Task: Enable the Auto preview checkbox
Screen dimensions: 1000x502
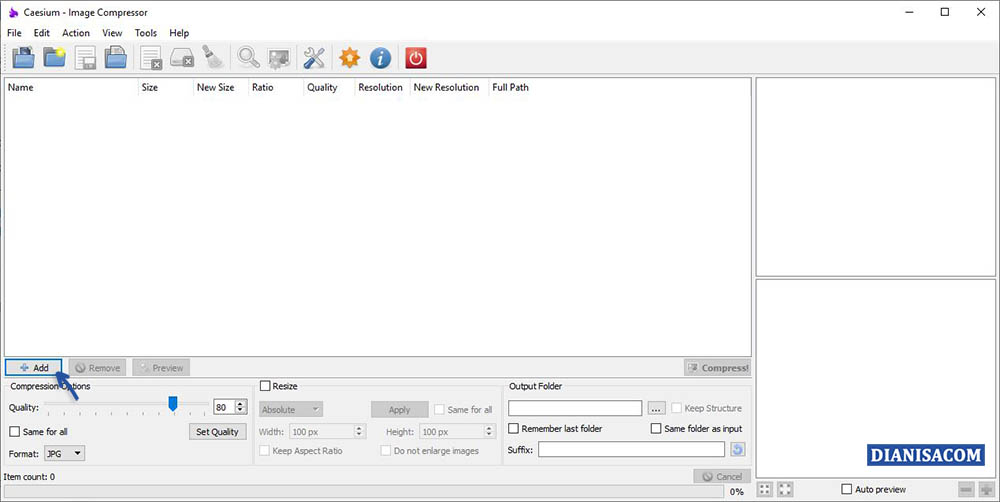Action: point(847,489)
